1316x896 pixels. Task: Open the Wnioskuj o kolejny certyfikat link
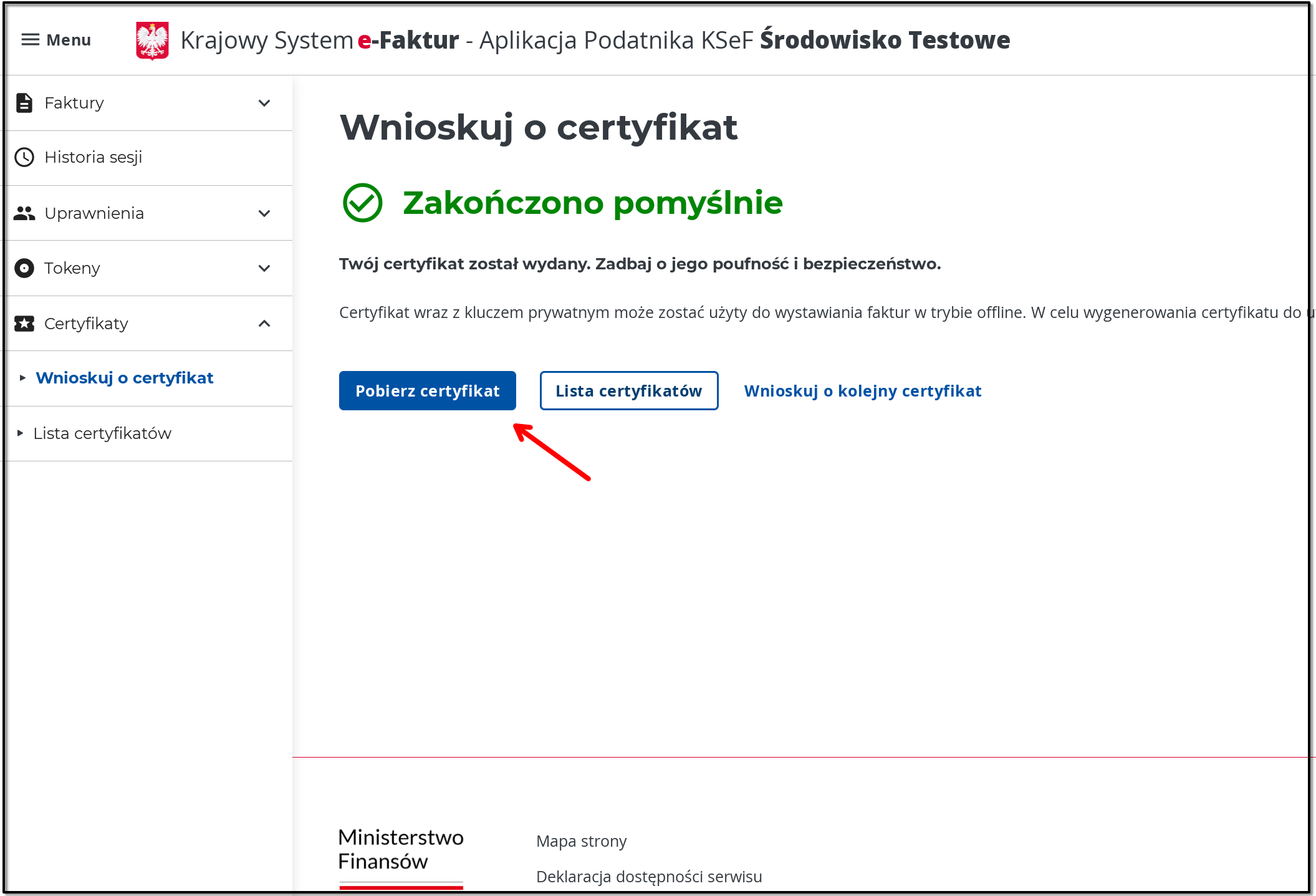[863, 391]
